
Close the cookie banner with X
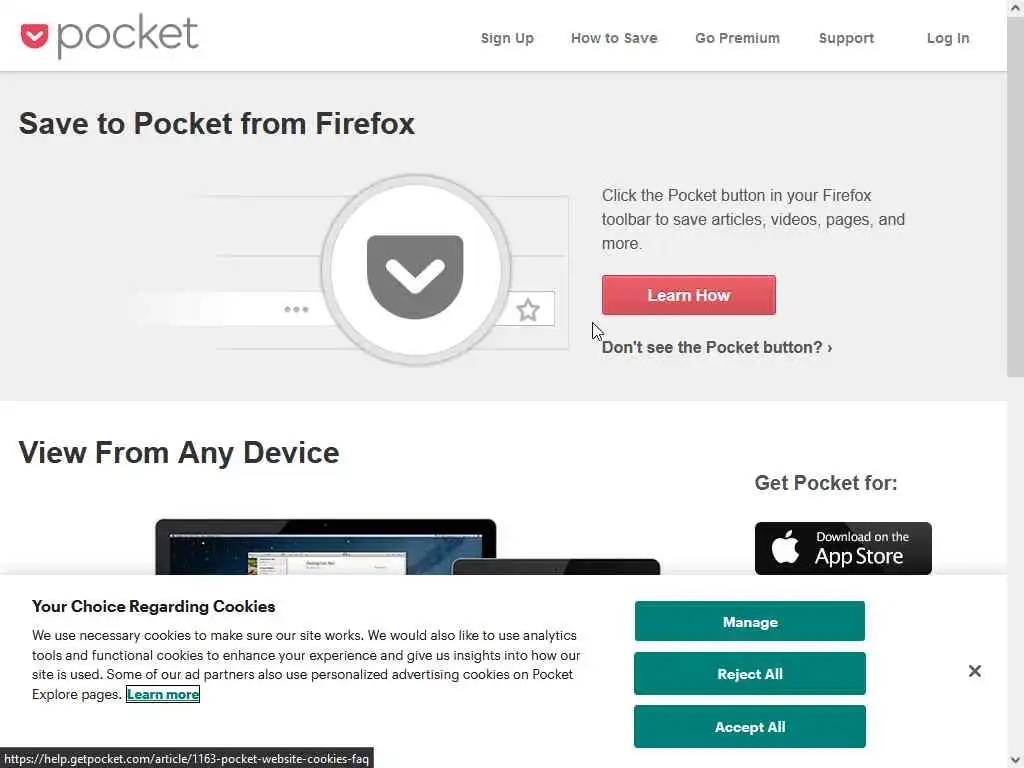coord(975,671)
